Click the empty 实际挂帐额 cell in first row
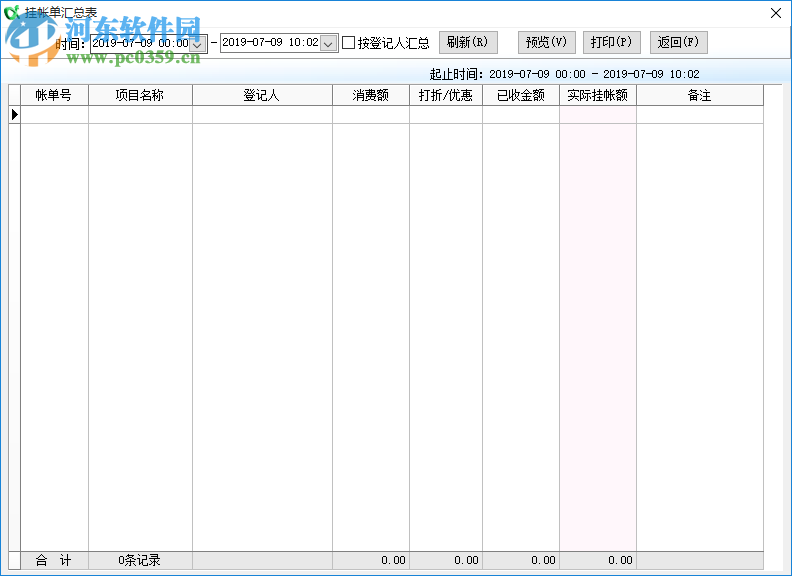Screen dimensions: 792x576 coord(598,115)
